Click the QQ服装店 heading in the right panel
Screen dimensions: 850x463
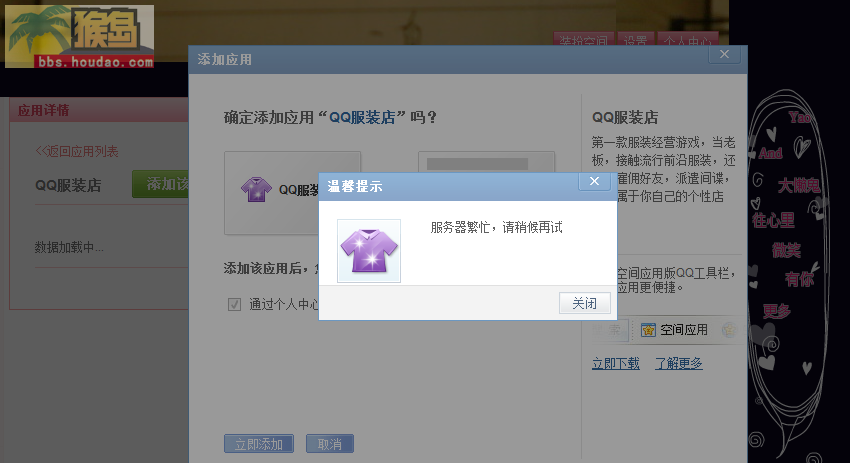(625, 117)
